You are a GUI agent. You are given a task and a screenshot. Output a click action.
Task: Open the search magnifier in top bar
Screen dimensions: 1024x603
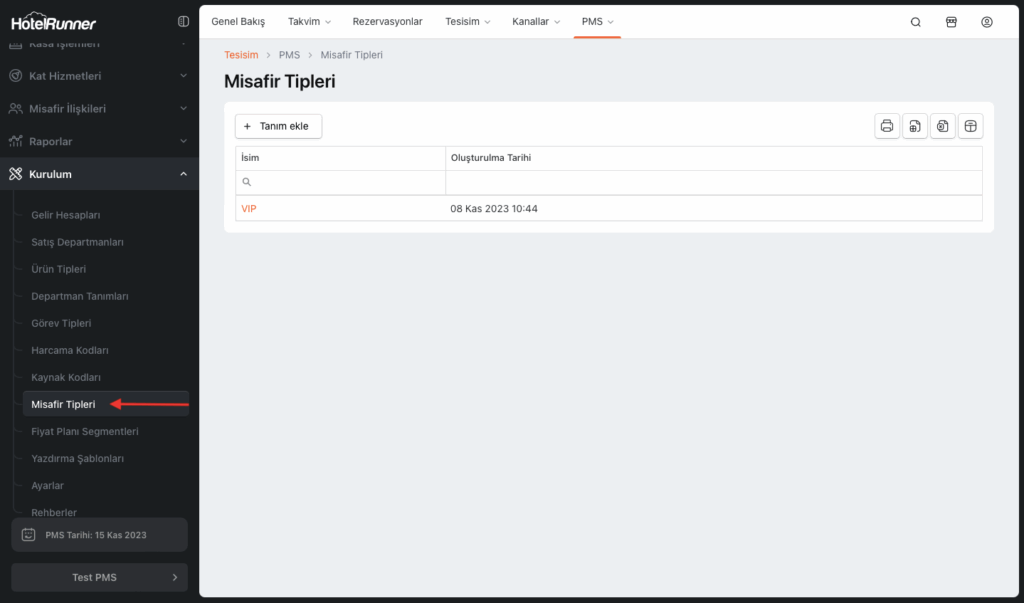click(915, 22)
